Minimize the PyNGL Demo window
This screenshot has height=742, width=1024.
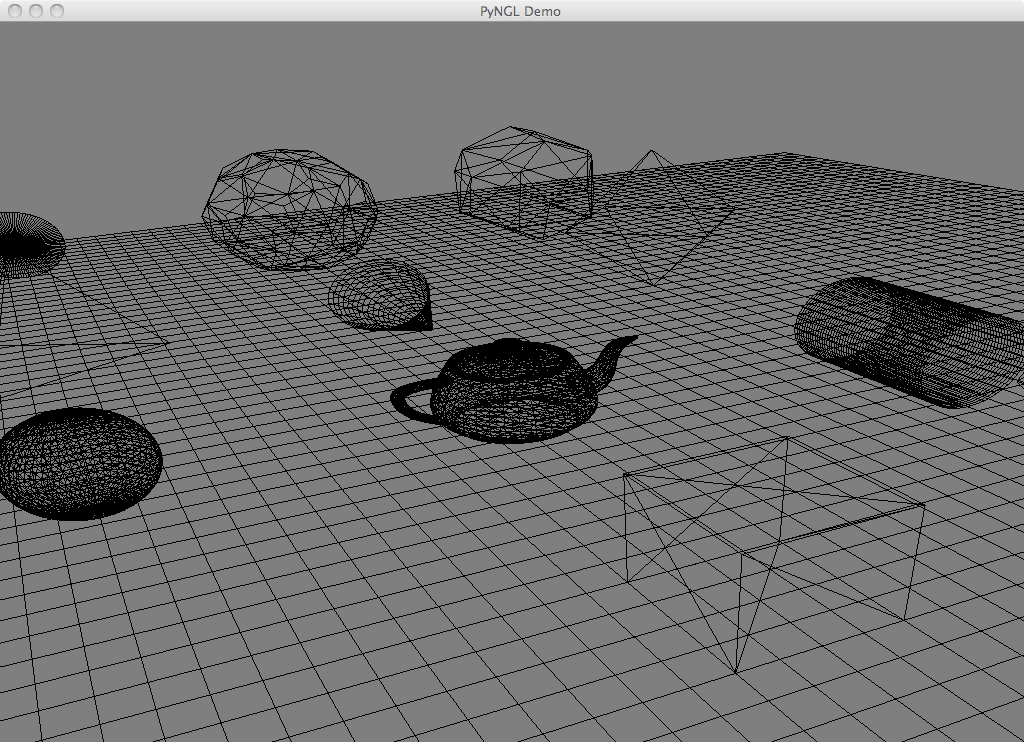coord(37,11)
